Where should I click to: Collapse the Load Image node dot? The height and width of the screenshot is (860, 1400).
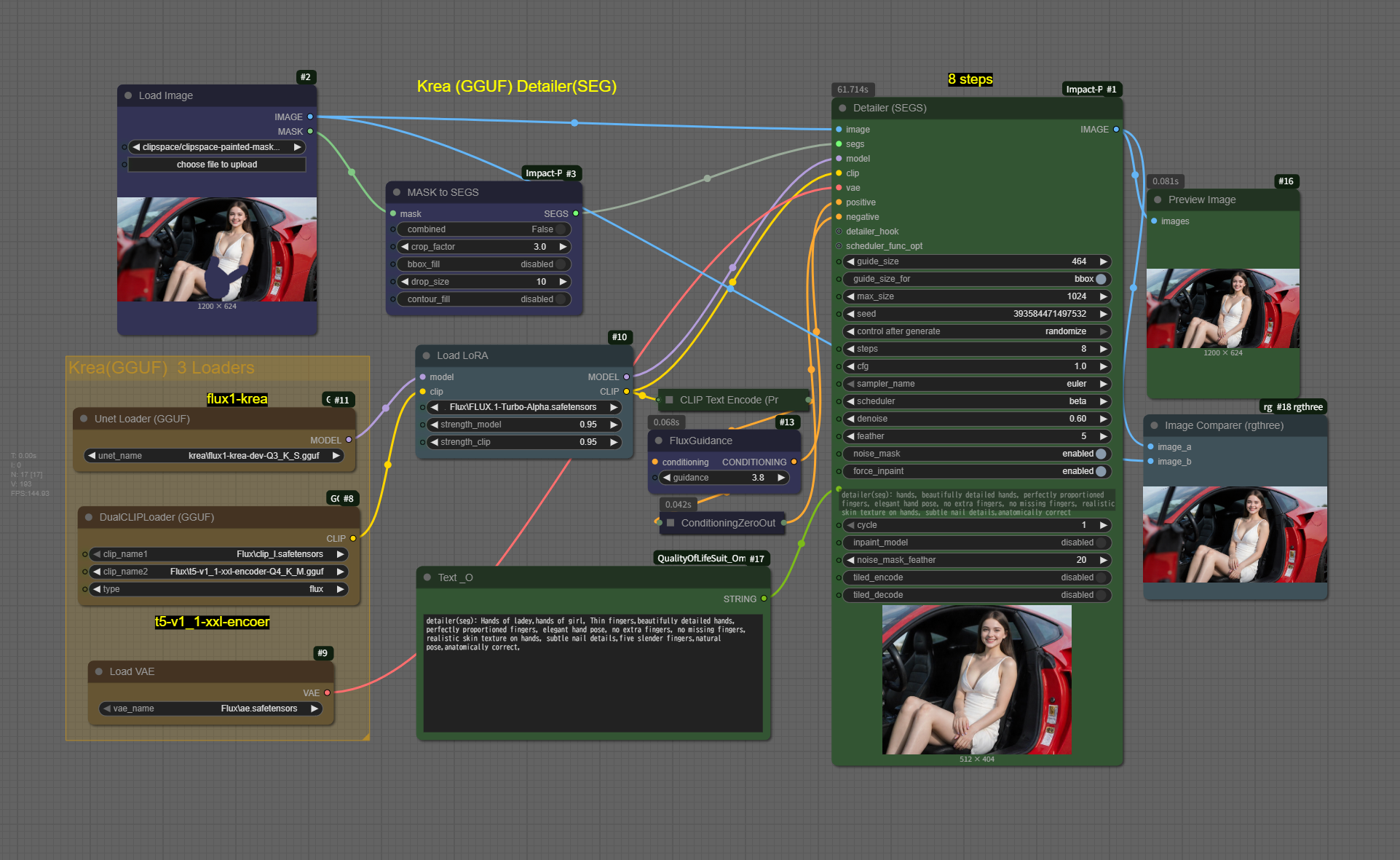point(128,95)
